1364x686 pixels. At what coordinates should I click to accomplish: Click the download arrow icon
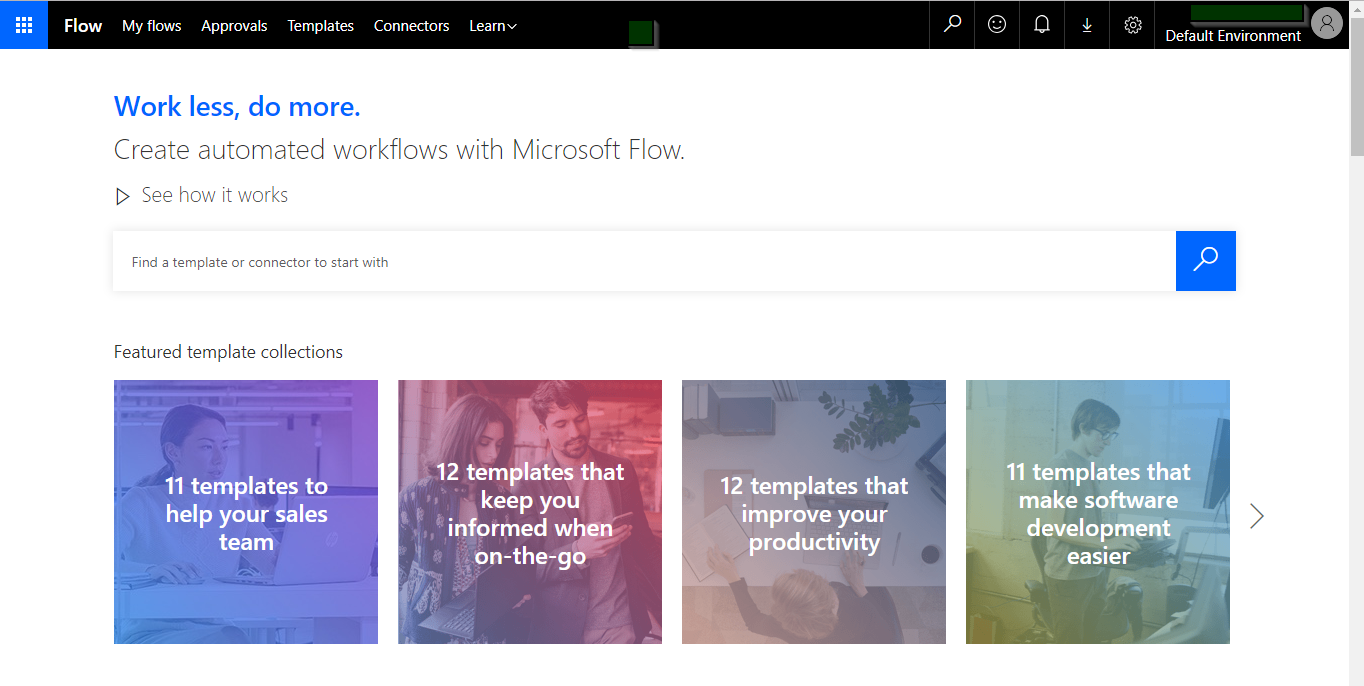pyautogui.click(x=1087, y=25)
